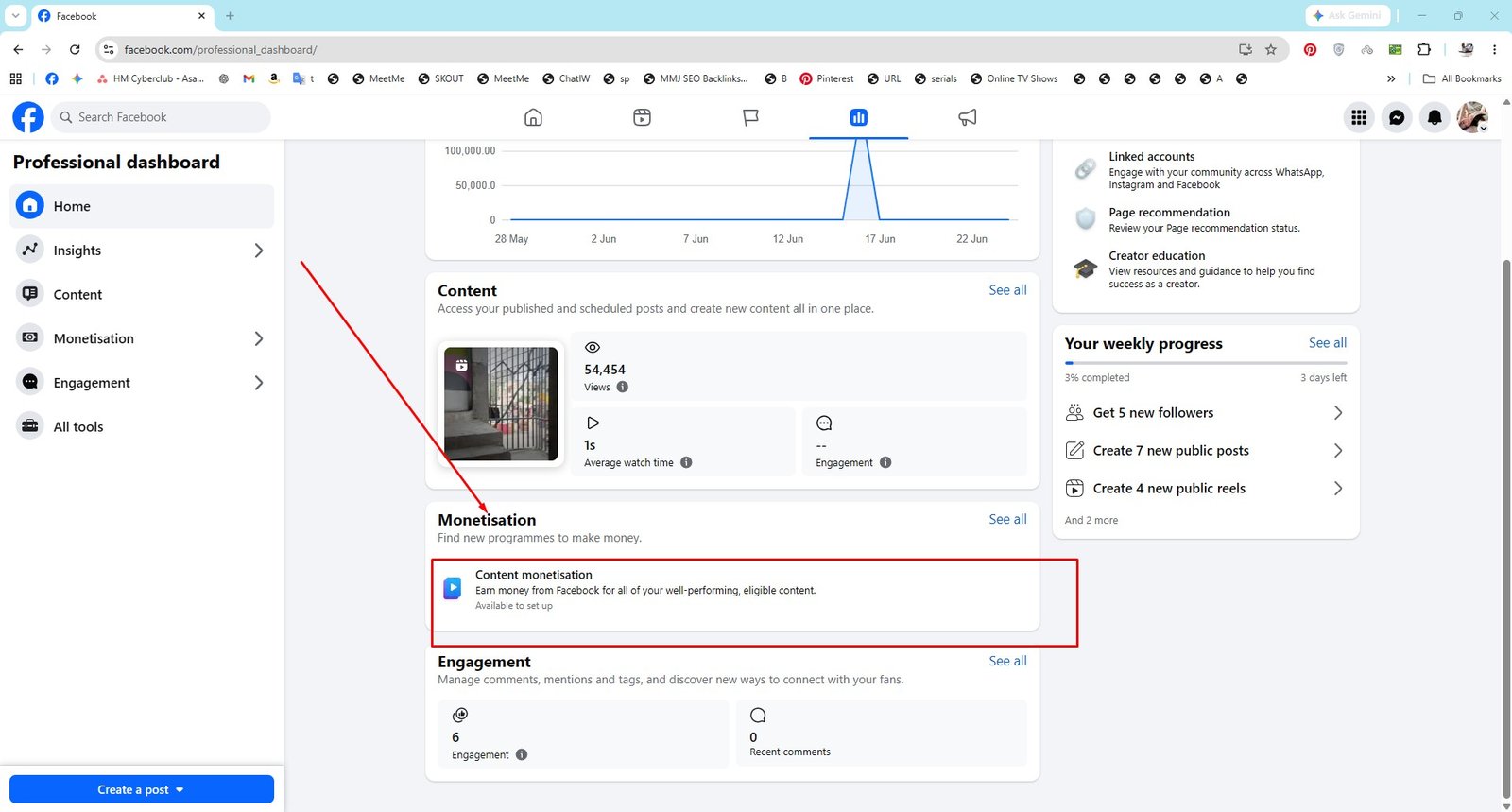
Task: Click the Pinterest extension icon
Action: pyautogui.click(x=1310, y=49)
